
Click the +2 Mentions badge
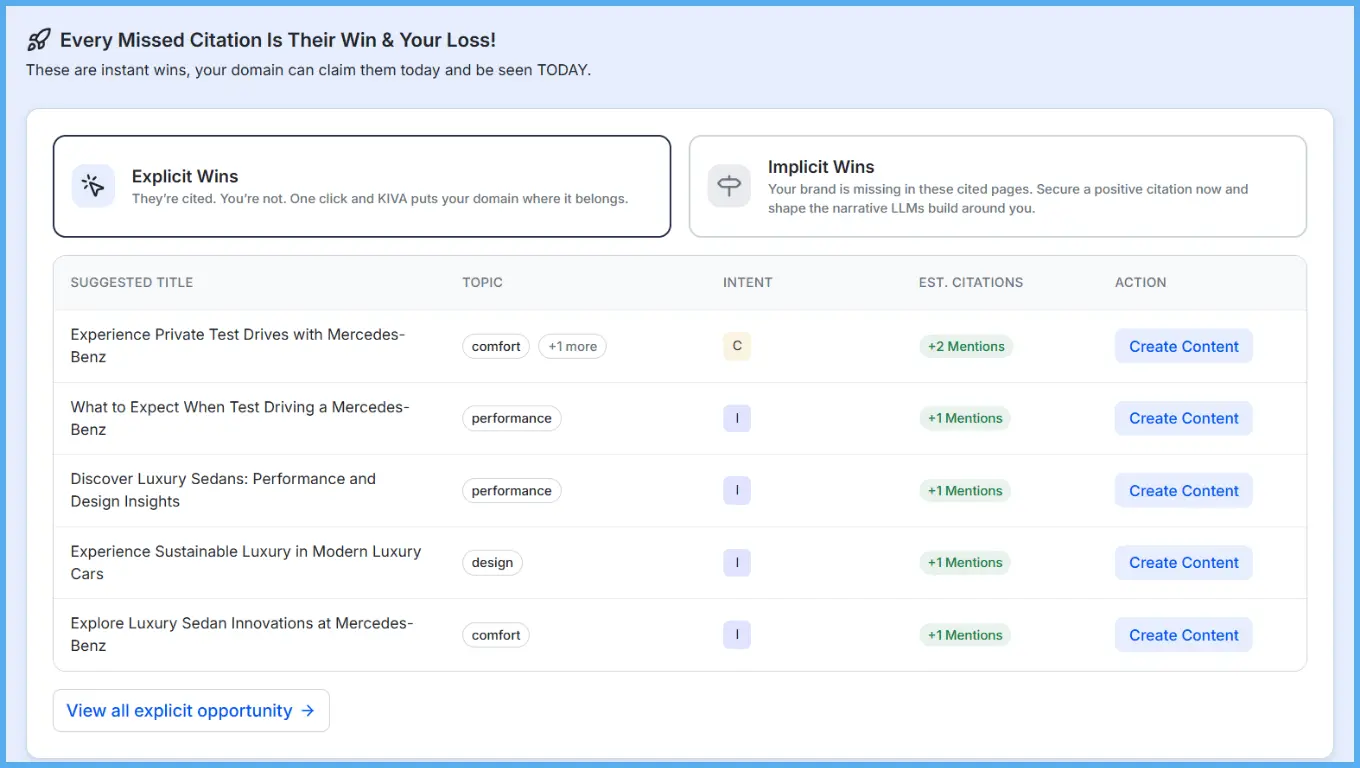point(966,346)
